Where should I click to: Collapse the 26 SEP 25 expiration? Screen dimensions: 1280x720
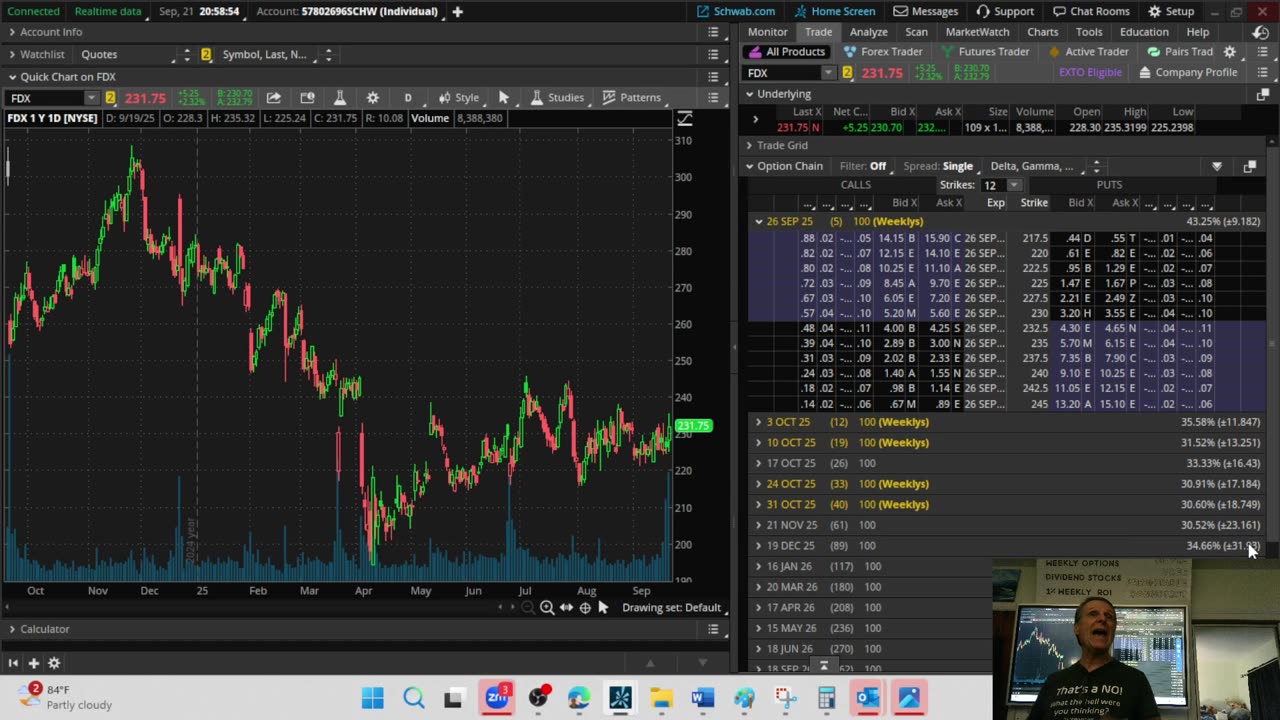tap(758, 221)
